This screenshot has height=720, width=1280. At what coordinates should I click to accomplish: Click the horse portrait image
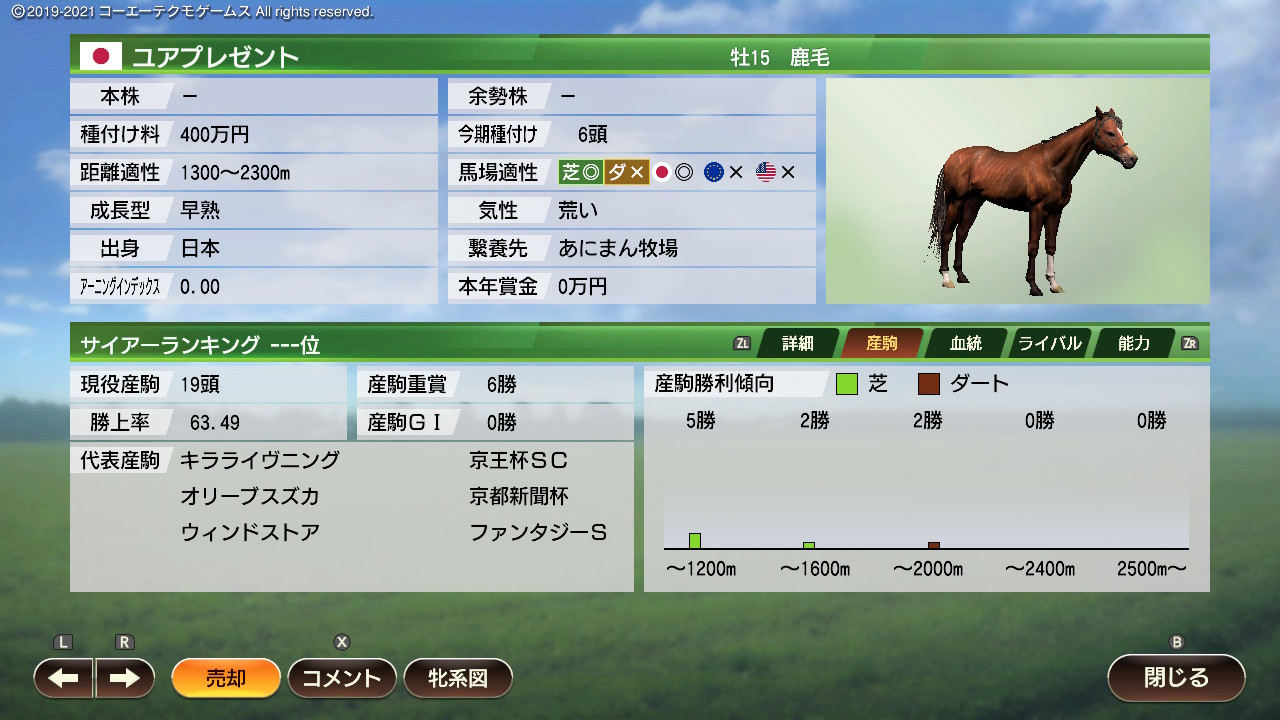click(1017, 191)
